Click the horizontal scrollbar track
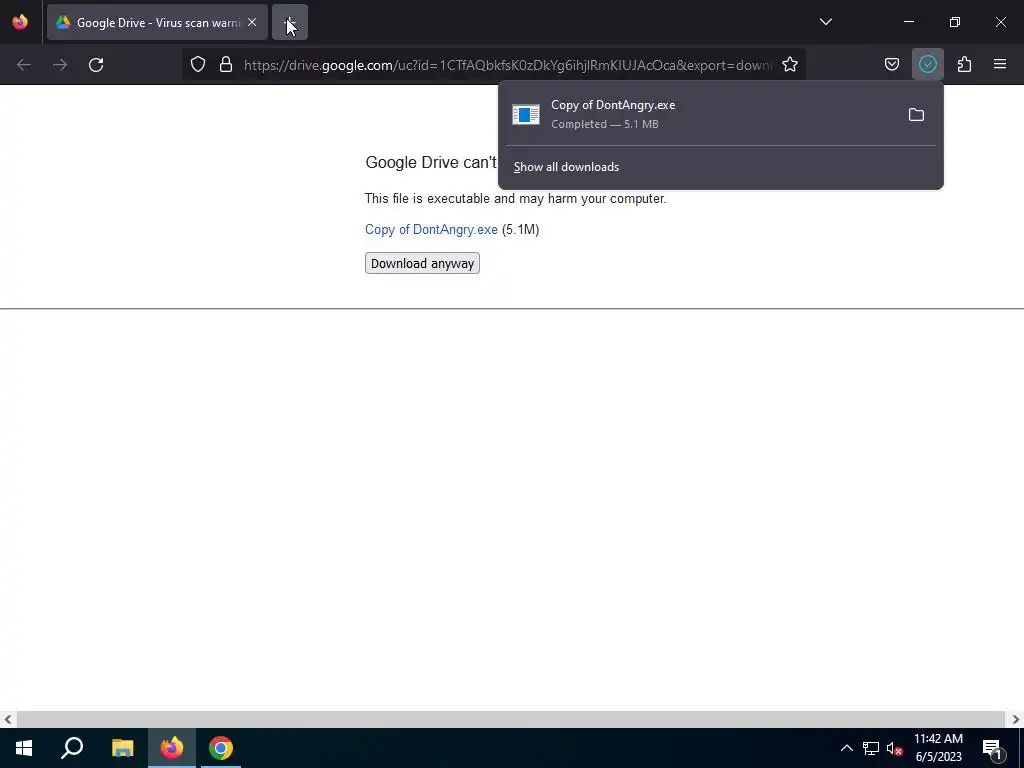The height and width of the screenshot is (768, 1024). pyautogui.click(x=511, y=719)
